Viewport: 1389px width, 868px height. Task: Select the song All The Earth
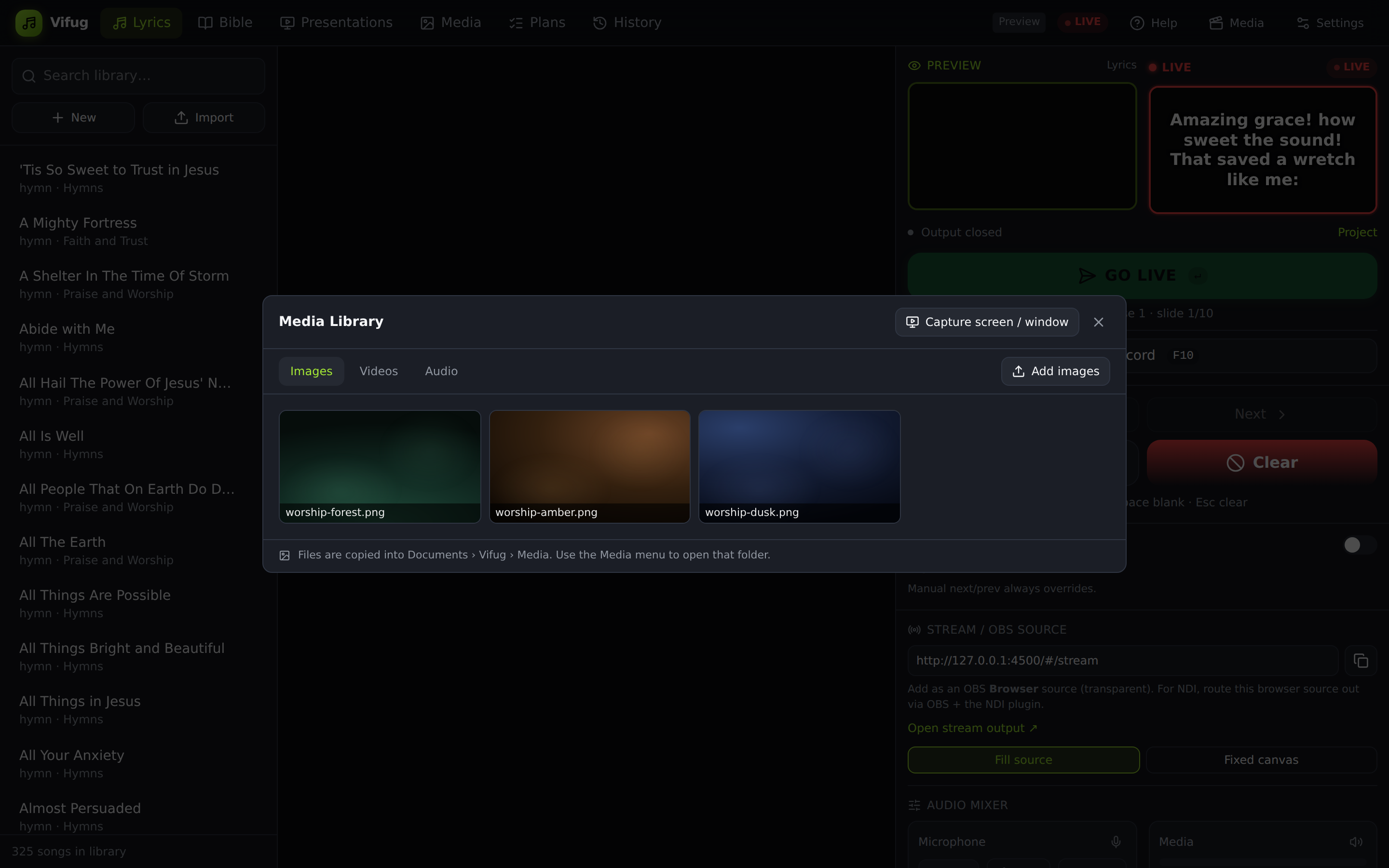[138, 551]
